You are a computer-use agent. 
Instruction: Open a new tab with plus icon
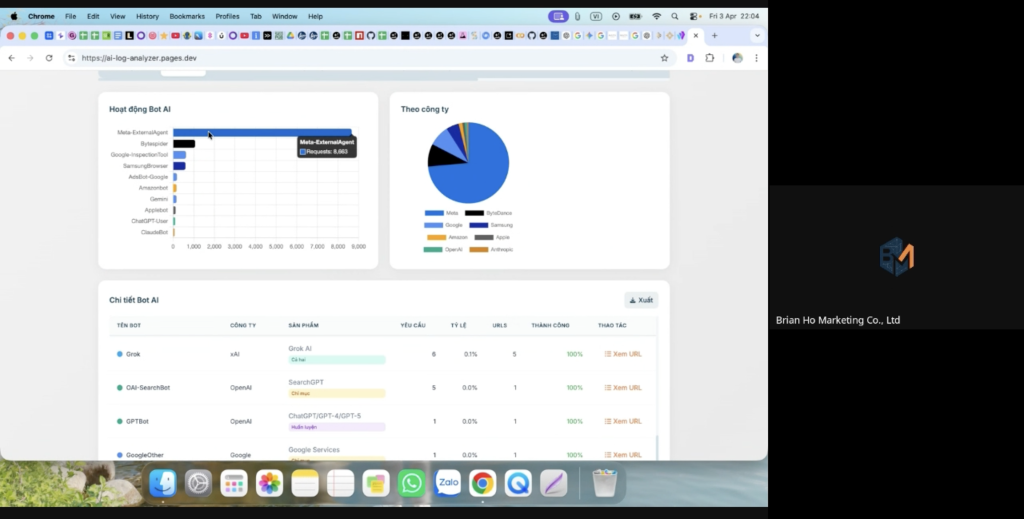click(x=714, y=35)
